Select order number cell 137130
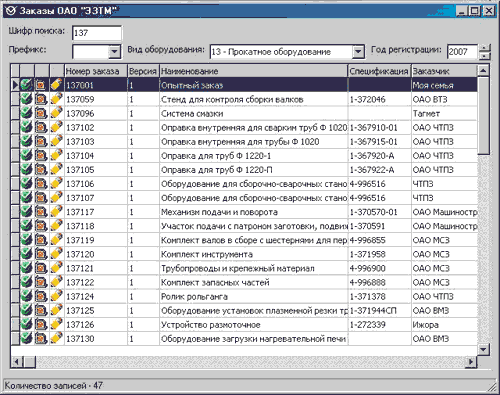This screenshot has width=500, height=395. 96,339
